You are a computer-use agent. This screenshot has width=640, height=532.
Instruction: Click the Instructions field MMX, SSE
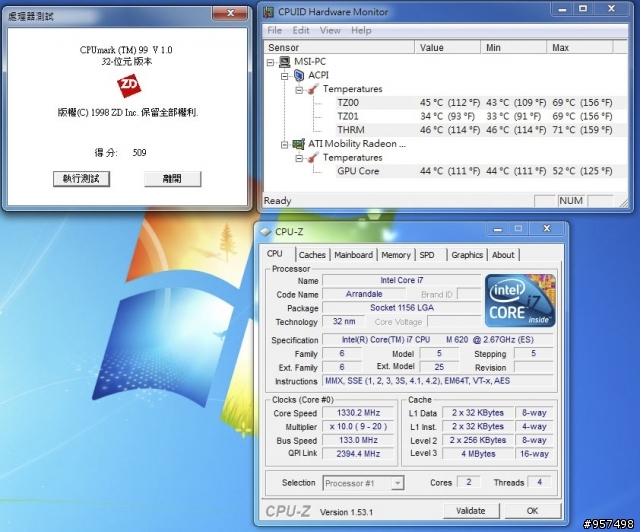[438, 381]
